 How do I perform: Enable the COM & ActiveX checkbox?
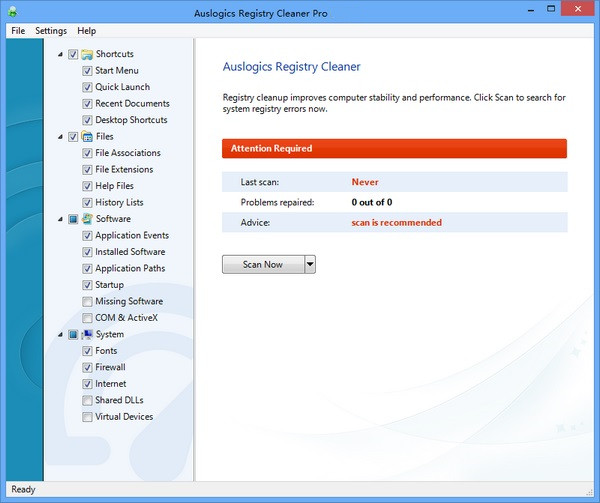87,318
